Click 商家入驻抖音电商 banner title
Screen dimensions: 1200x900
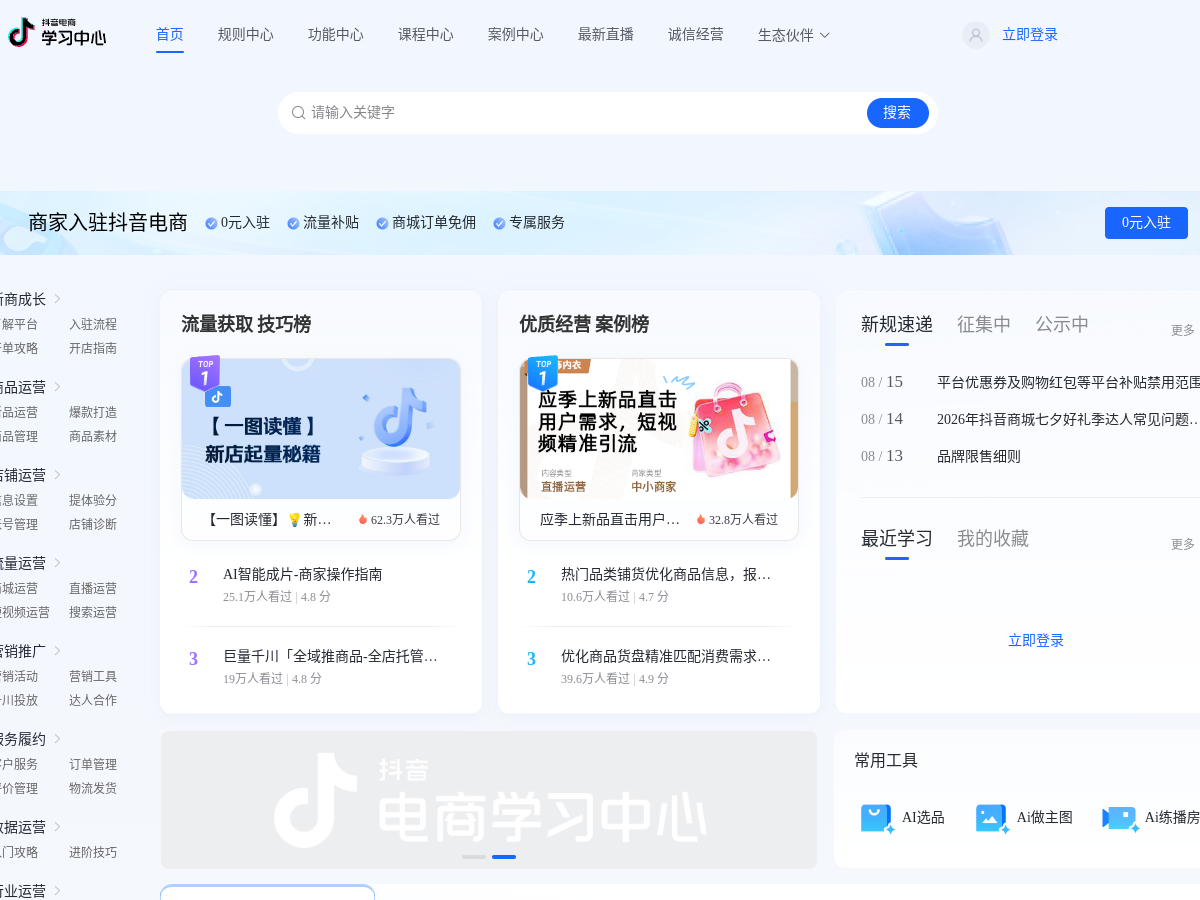tap(108, 223)
